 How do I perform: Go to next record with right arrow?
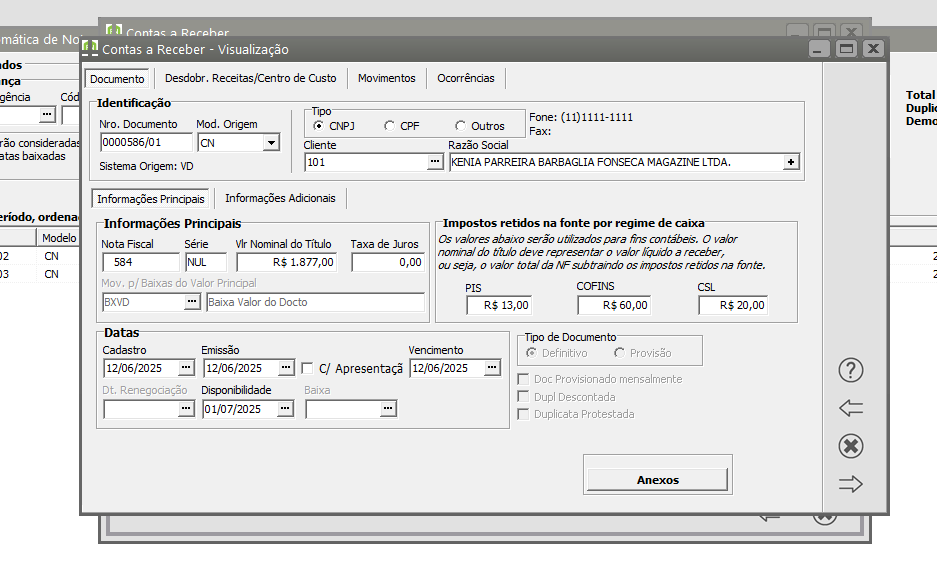click(x=850, y=483)
